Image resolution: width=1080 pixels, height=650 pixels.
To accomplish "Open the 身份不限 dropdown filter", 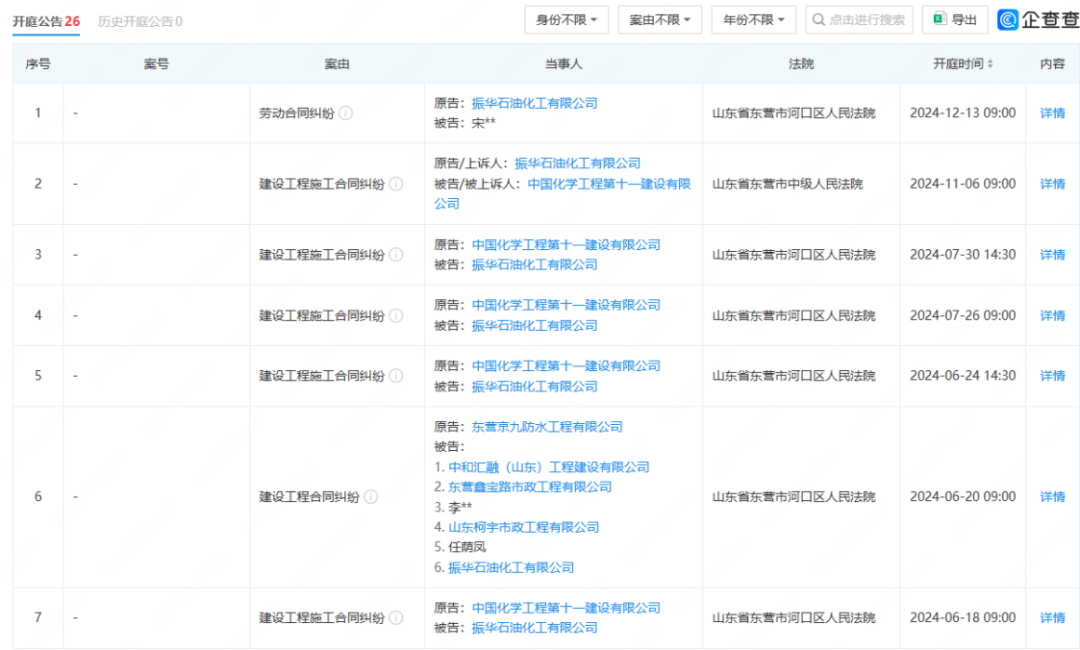I will [x=566, y=20].
